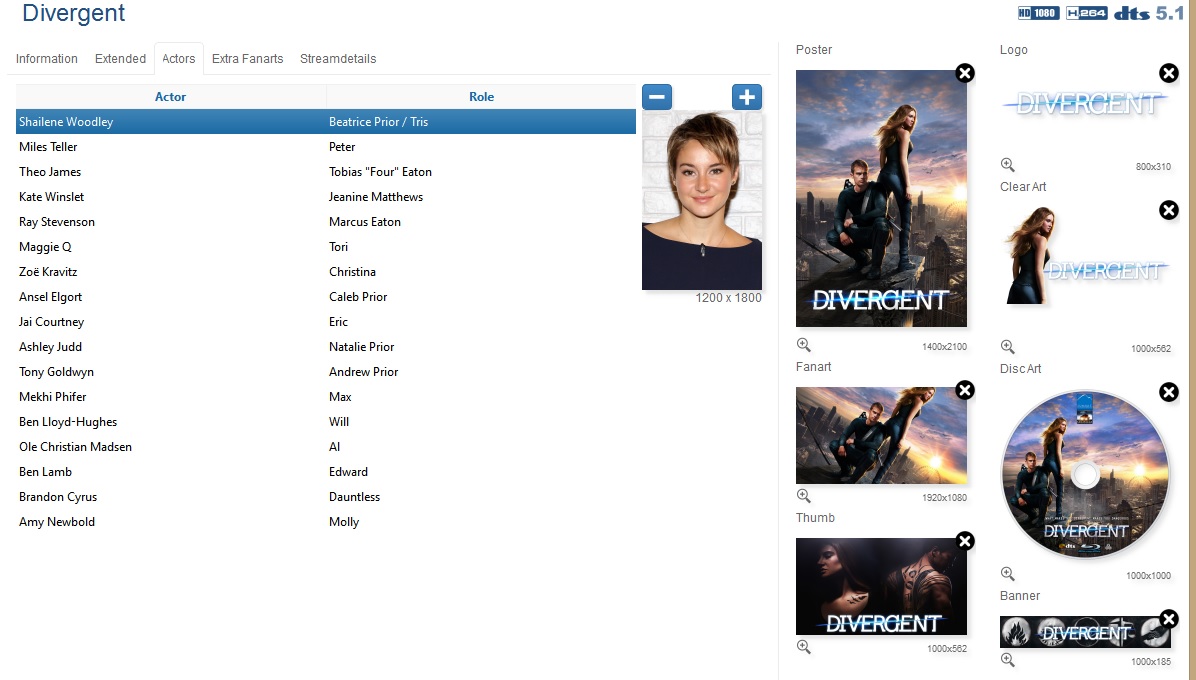
Task: Remove the selected actor with minus button
Action: 657,97
